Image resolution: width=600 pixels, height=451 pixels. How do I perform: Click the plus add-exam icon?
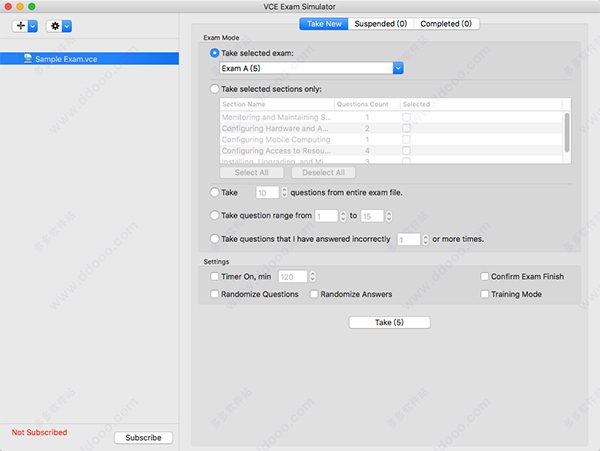(x=21, y=26)
